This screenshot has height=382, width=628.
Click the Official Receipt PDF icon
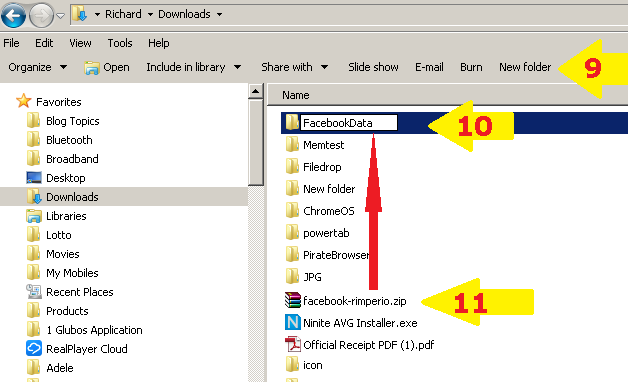(x=292, y=344)
